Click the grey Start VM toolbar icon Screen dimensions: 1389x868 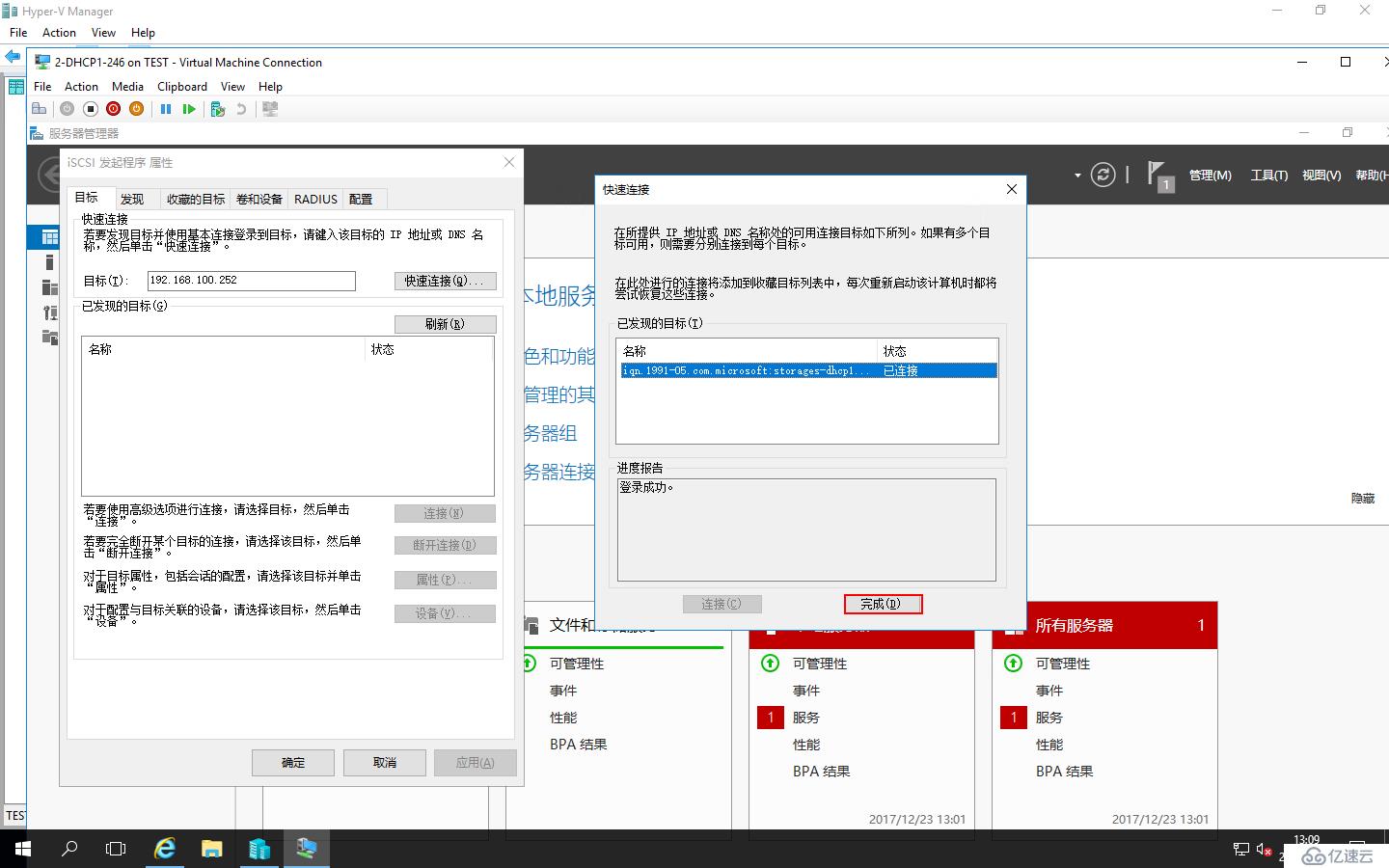click(68, 109)
